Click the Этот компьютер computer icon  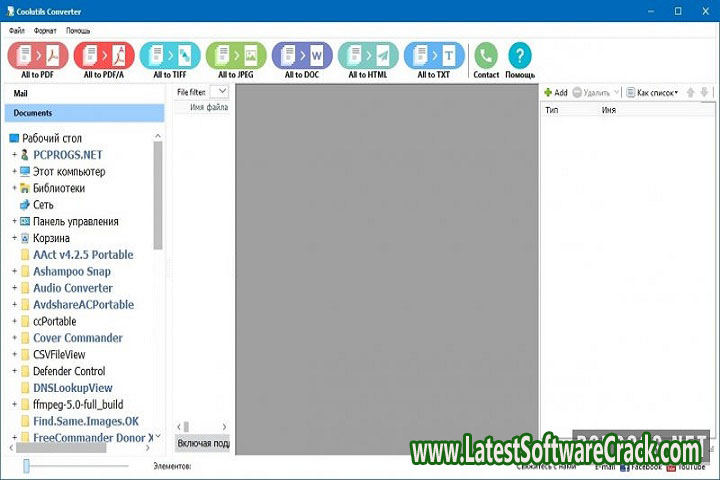tap(25, 171)
